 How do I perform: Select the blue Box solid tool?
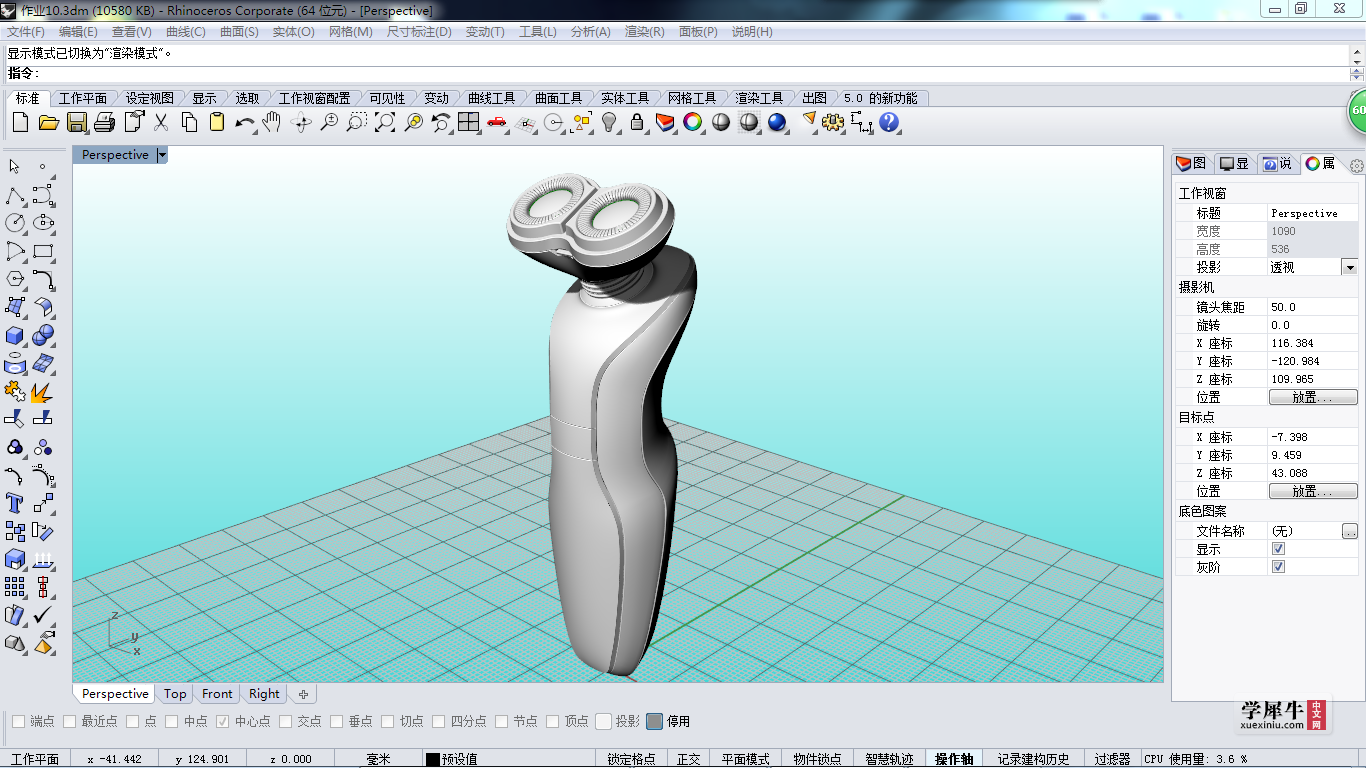(x=15, y=335)
